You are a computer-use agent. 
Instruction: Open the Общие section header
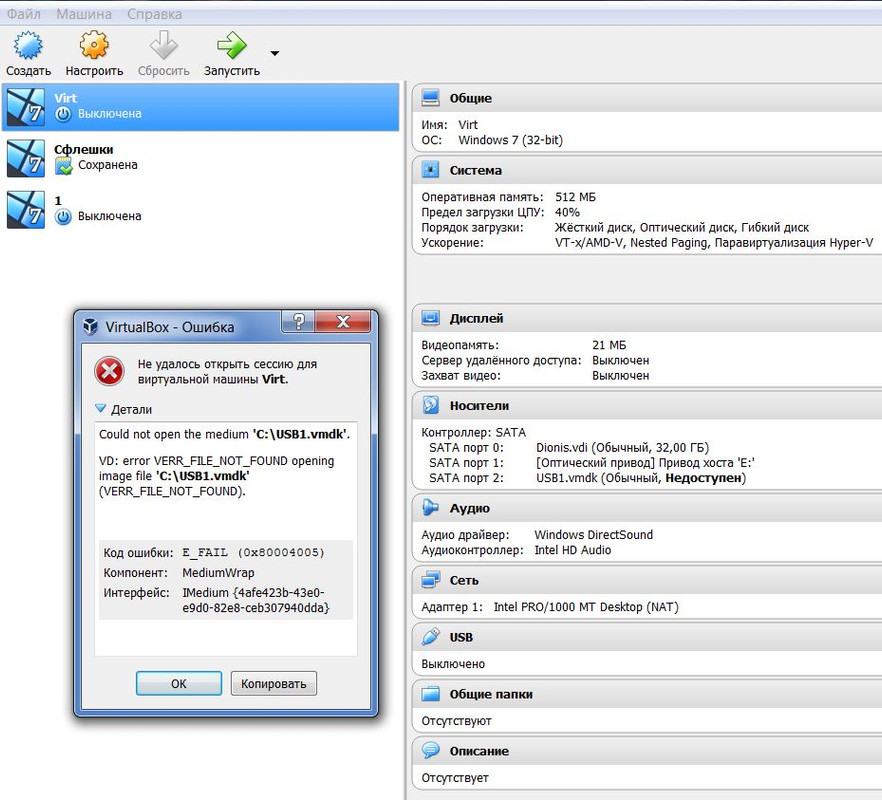click(648, 98)
